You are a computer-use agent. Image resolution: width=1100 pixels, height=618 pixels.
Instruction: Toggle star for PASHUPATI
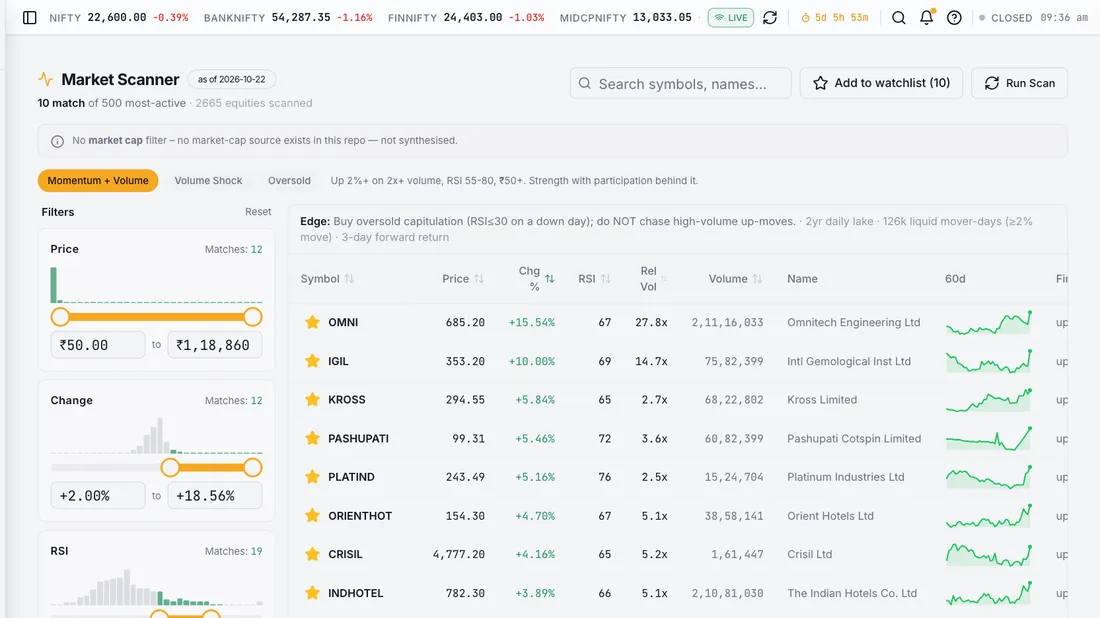click(312, 438)
